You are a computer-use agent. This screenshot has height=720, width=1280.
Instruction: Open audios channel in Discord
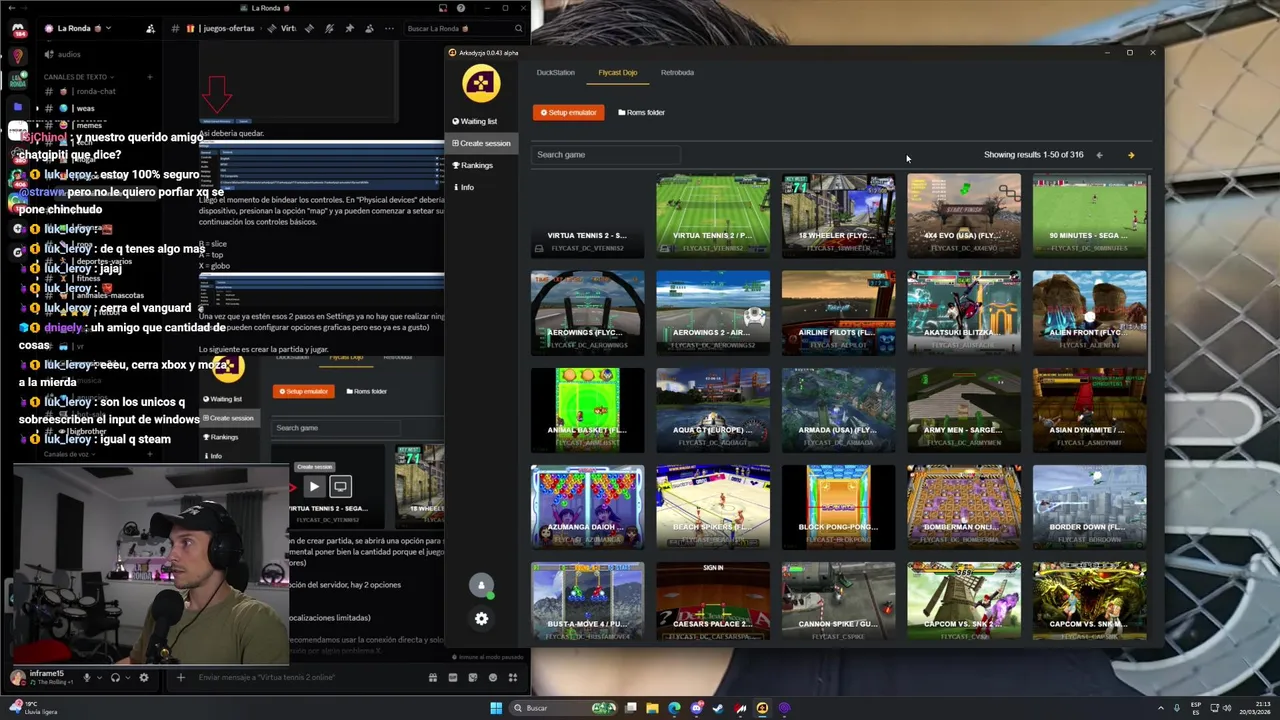[x=60, y=54]
